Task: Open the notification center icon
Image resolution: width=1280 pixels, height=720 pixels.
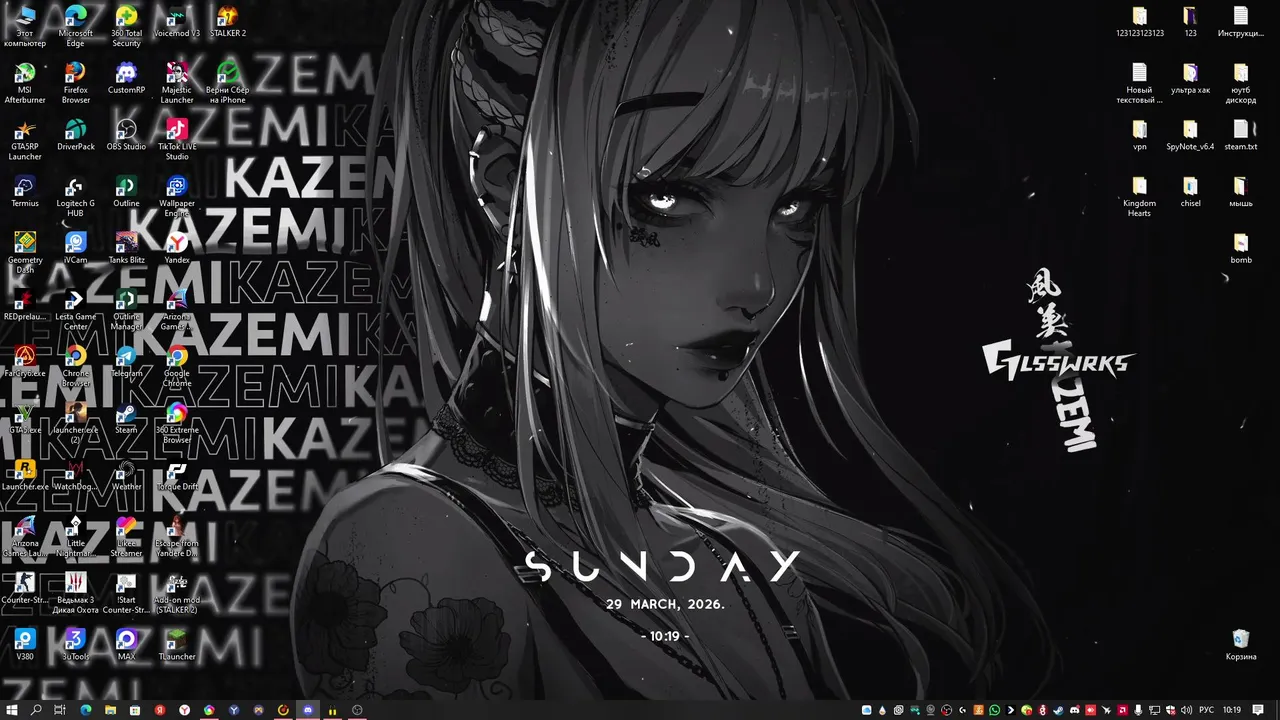Action: point(1258,710)
